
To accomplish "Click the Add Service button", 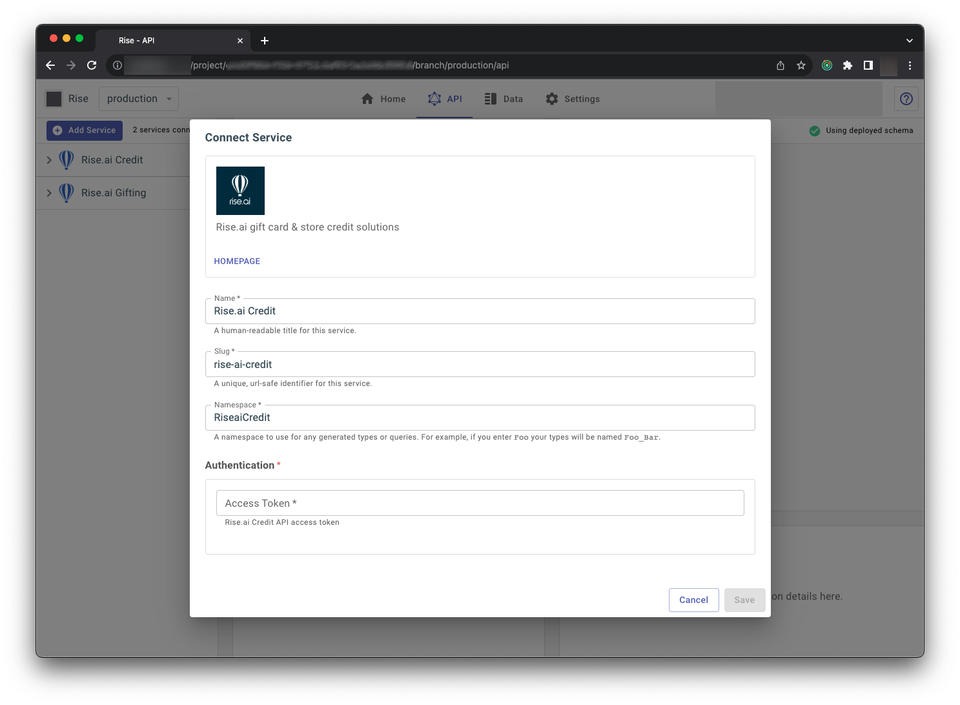I will (84, 130).
